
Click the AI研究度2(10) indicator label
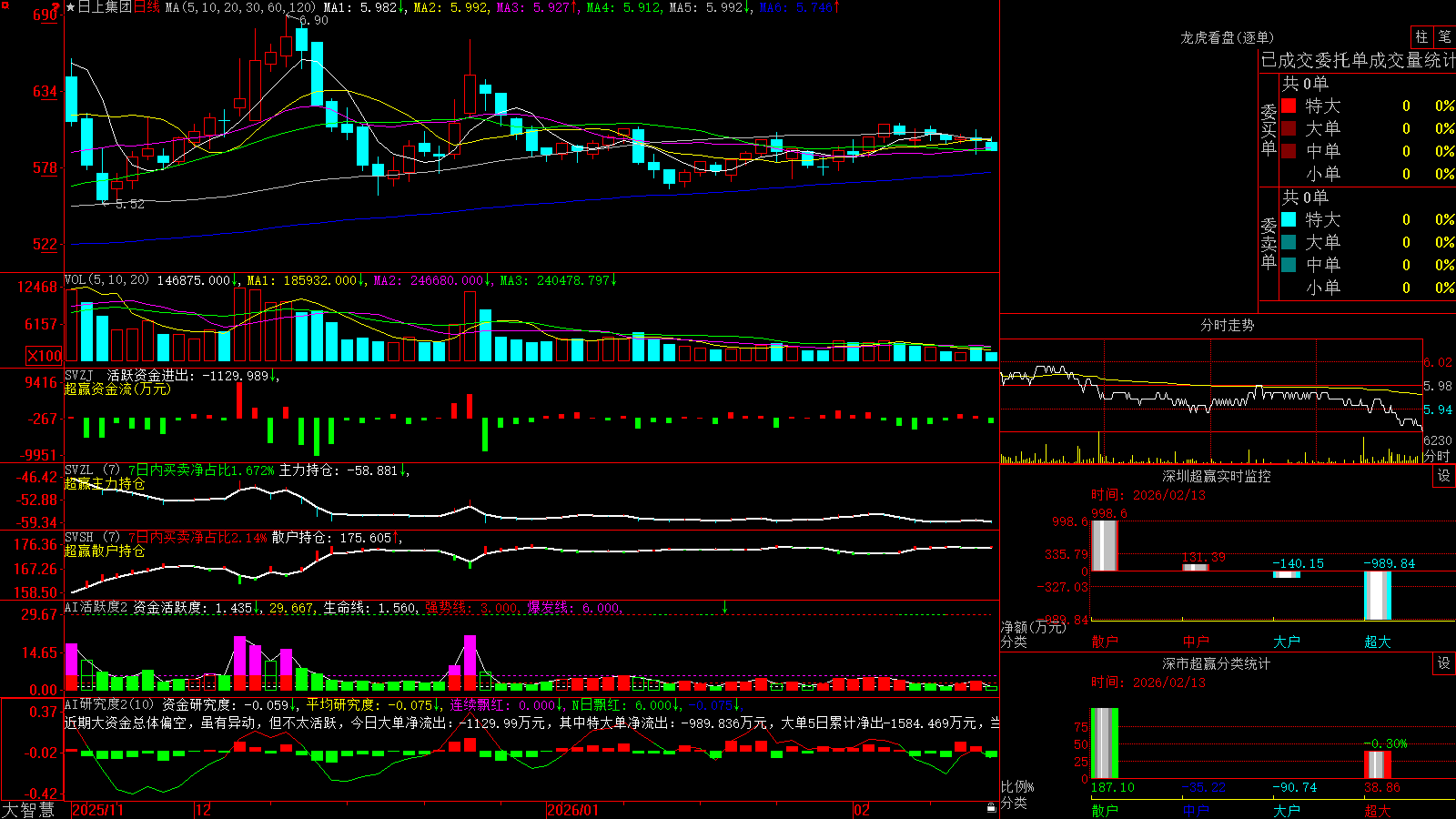coord(109,704)
